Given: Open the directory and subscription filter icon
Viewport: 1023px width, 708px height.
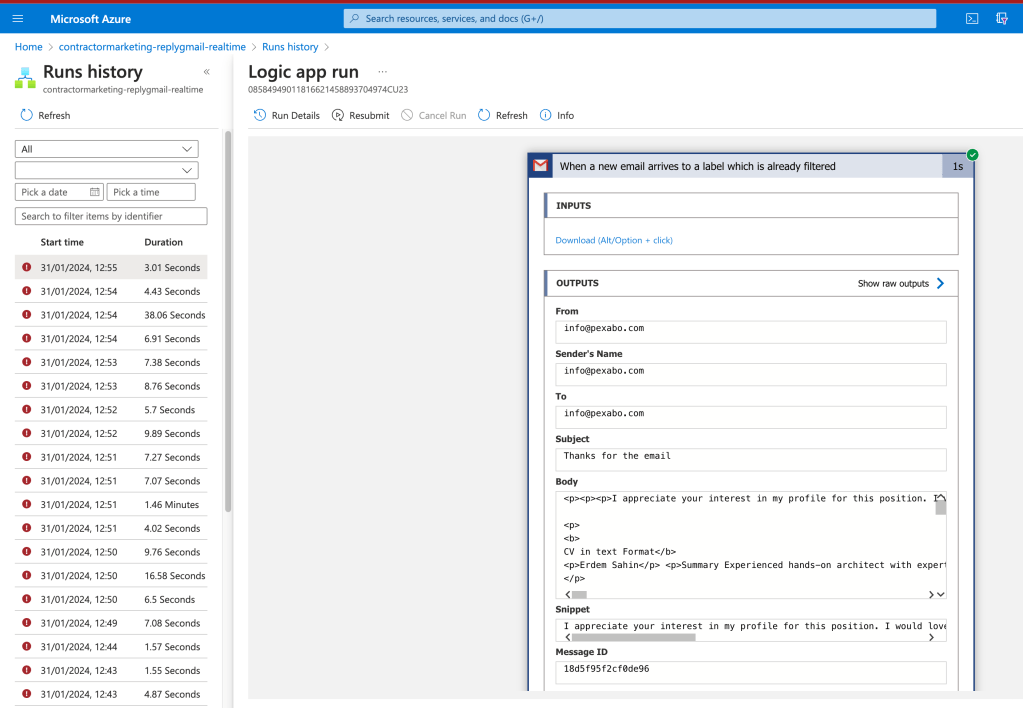Looking at the screenshot, I should (1002, 19).
